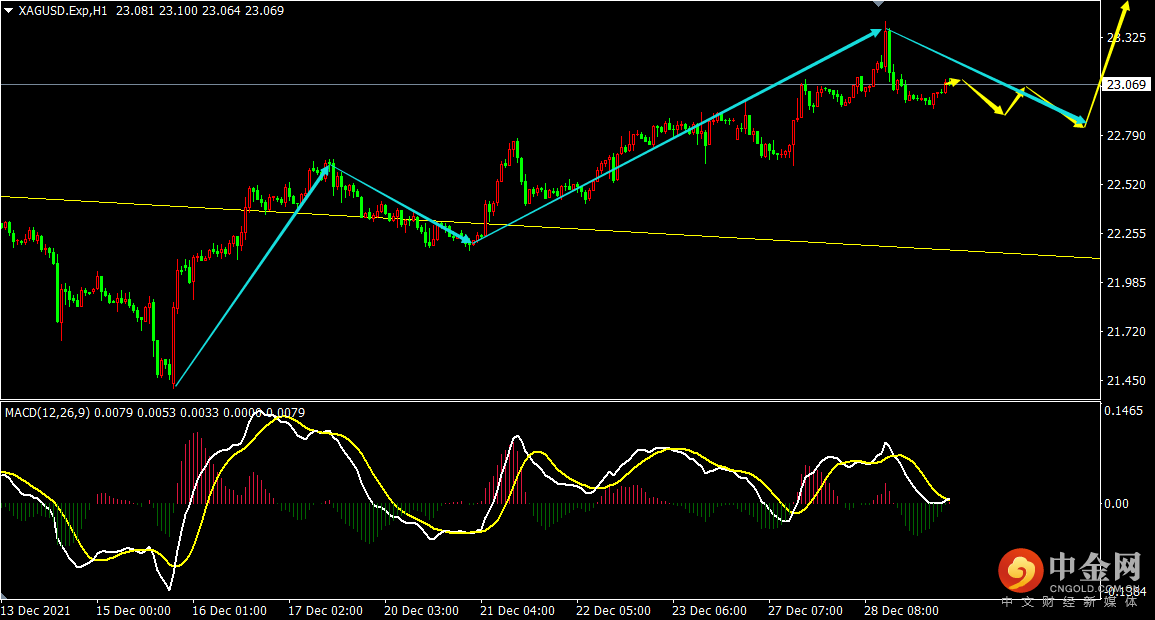Click the 22.520 price scale value

pyautogui.click(x=1126, y=185)
